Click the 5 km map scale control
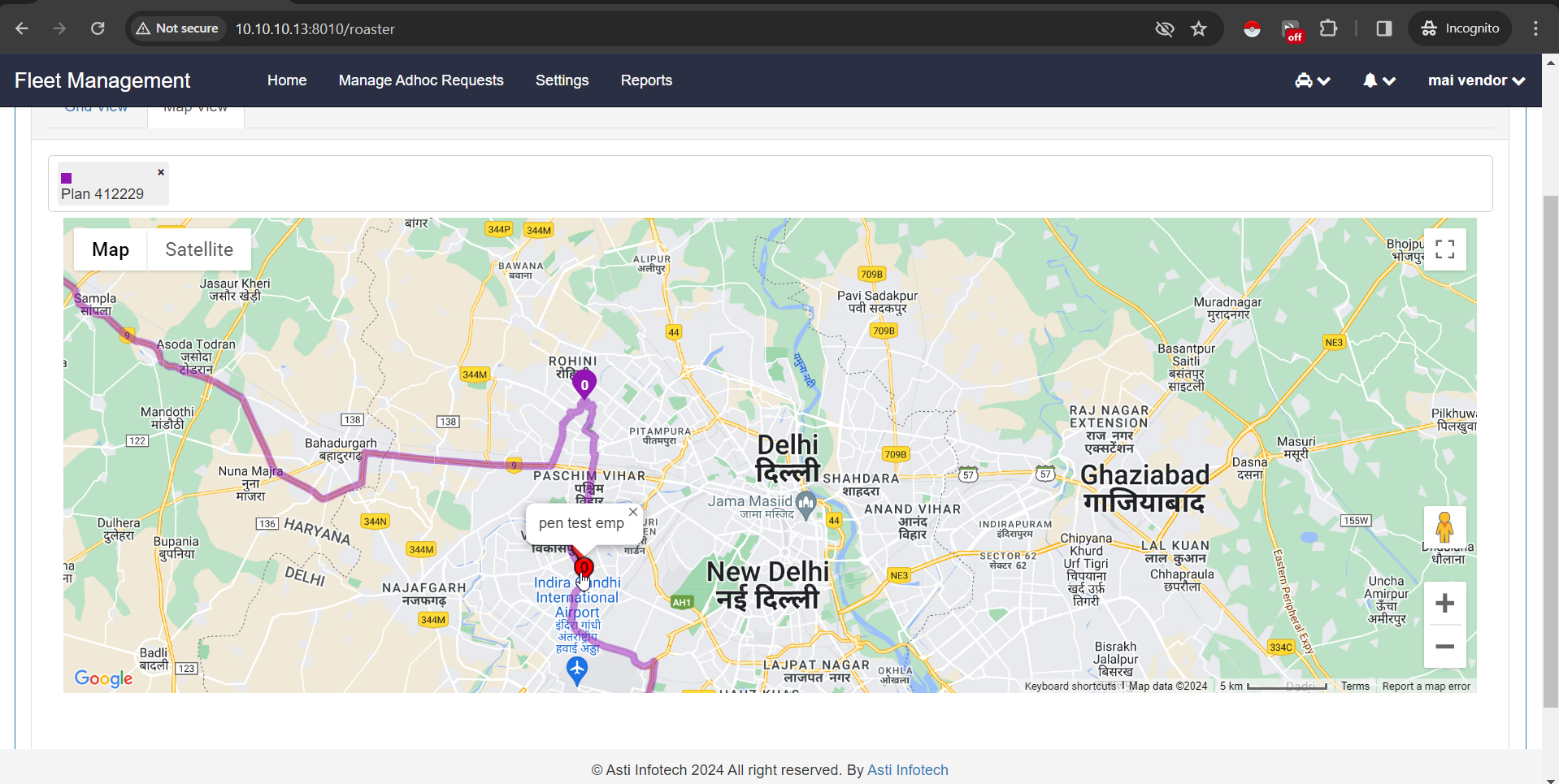Viewport: 1559px width, 784px height. (x=1272, y=687)
